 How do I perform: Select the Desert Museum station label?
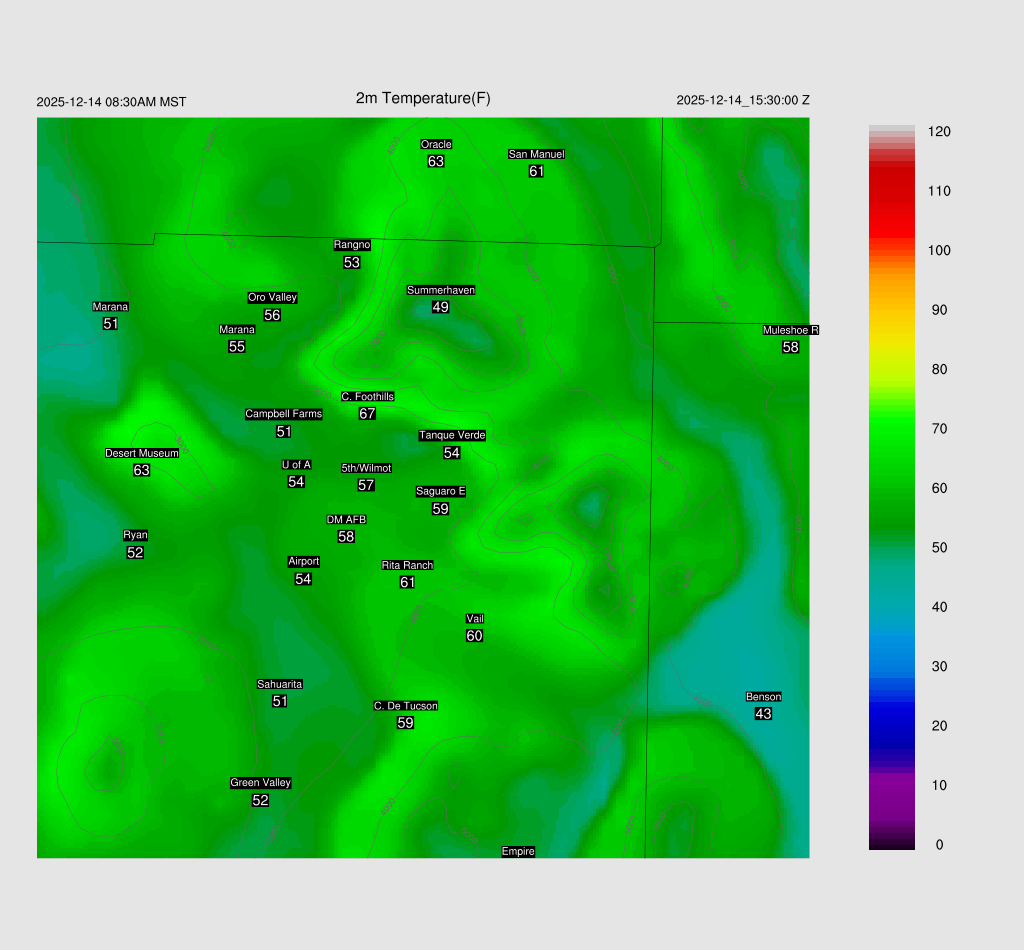(142, 453)
